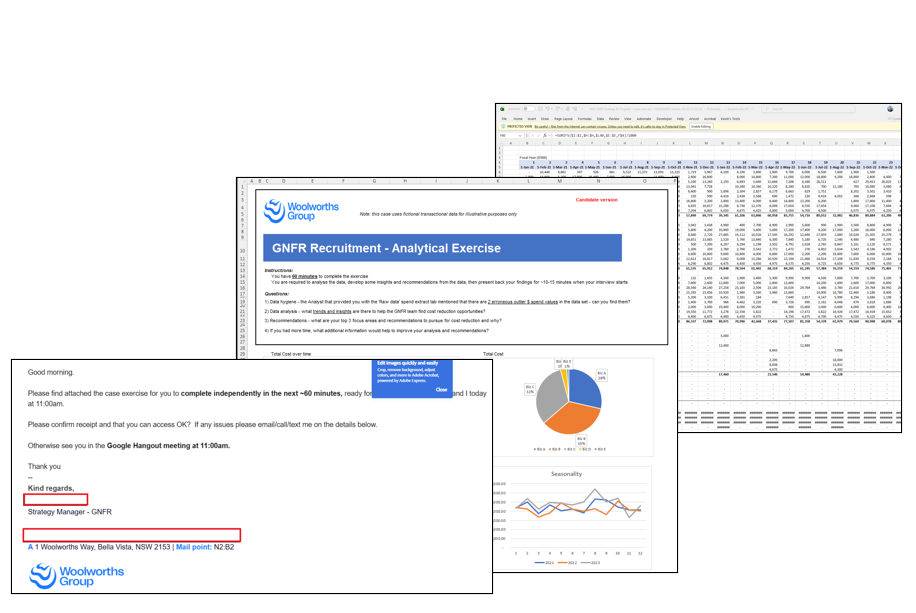Click the Insert Function fx icon
Viewport: 916px width, 613px height.
click(544, 136)
